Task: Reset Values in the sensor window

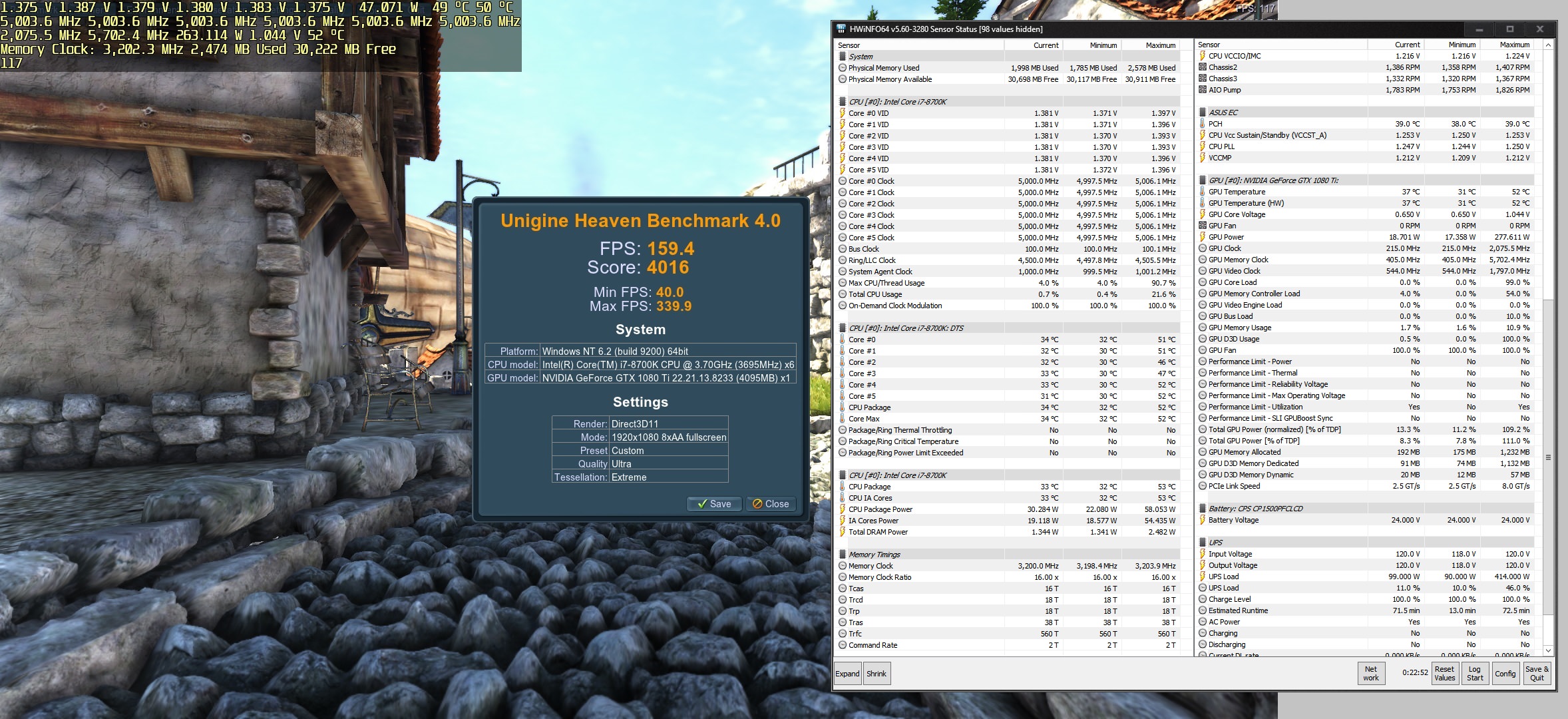Action: [x=1444, y=674]
